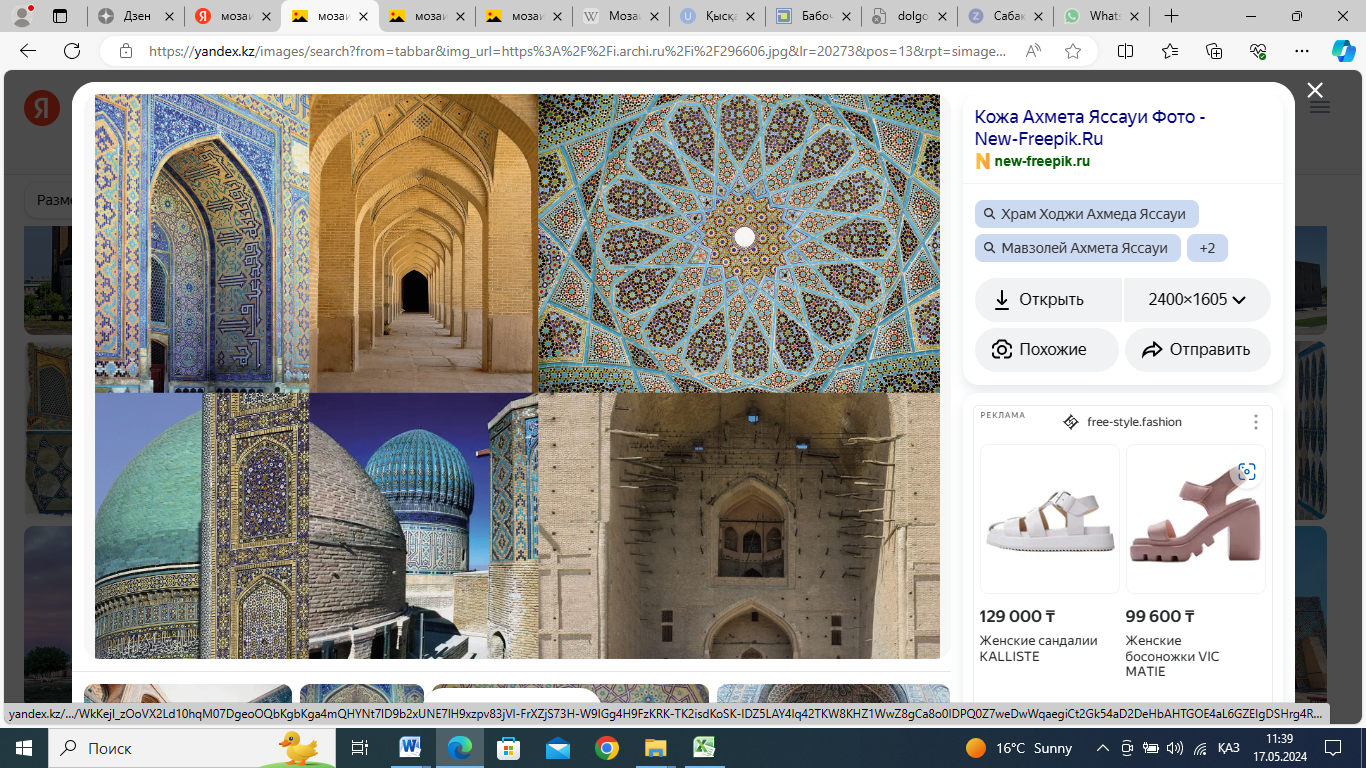Open Microsoft Word from the taskbar

tap(410, 748)
